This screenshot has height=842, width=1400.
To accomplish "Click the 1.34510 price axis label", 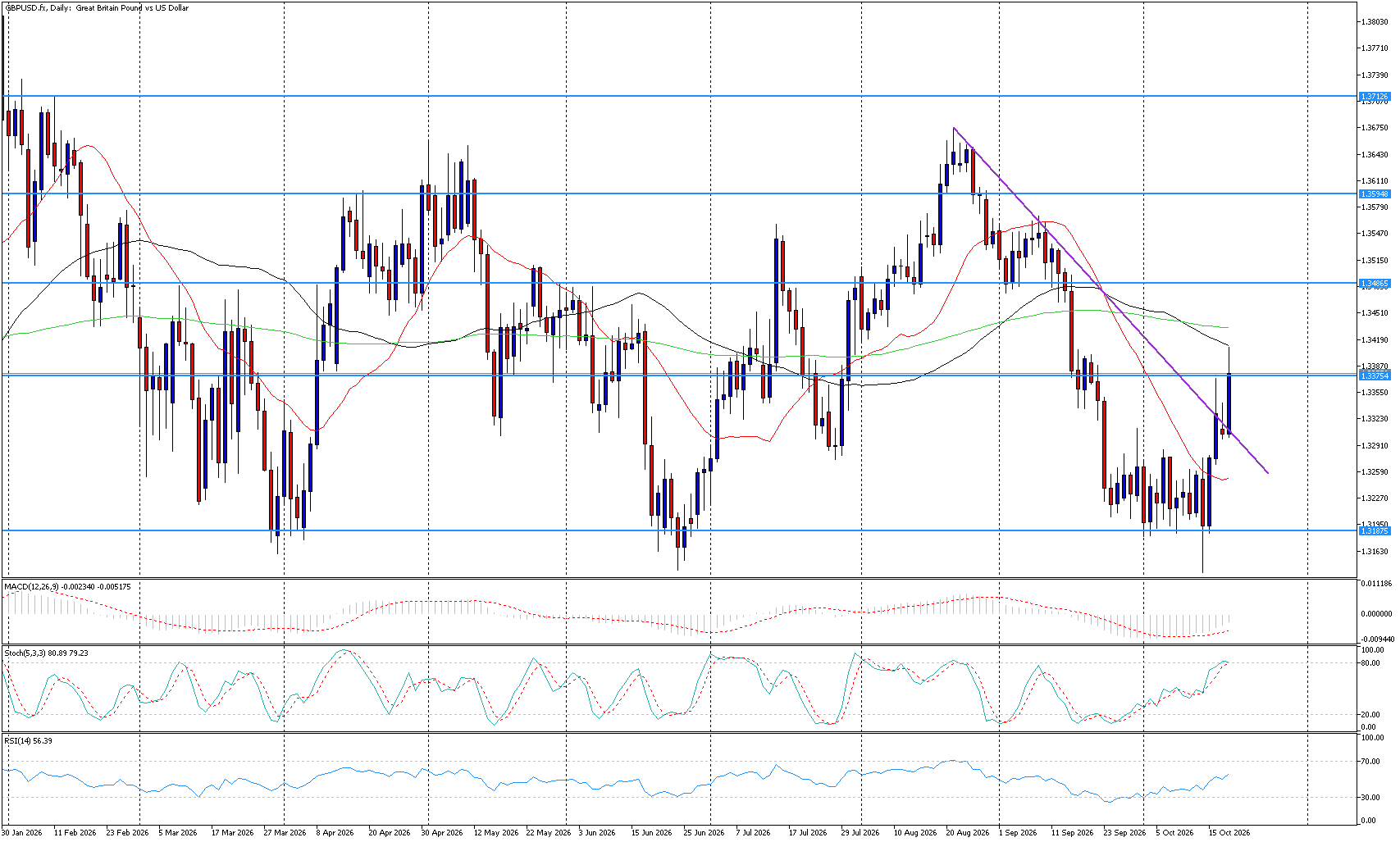I will coord(1375,313).
